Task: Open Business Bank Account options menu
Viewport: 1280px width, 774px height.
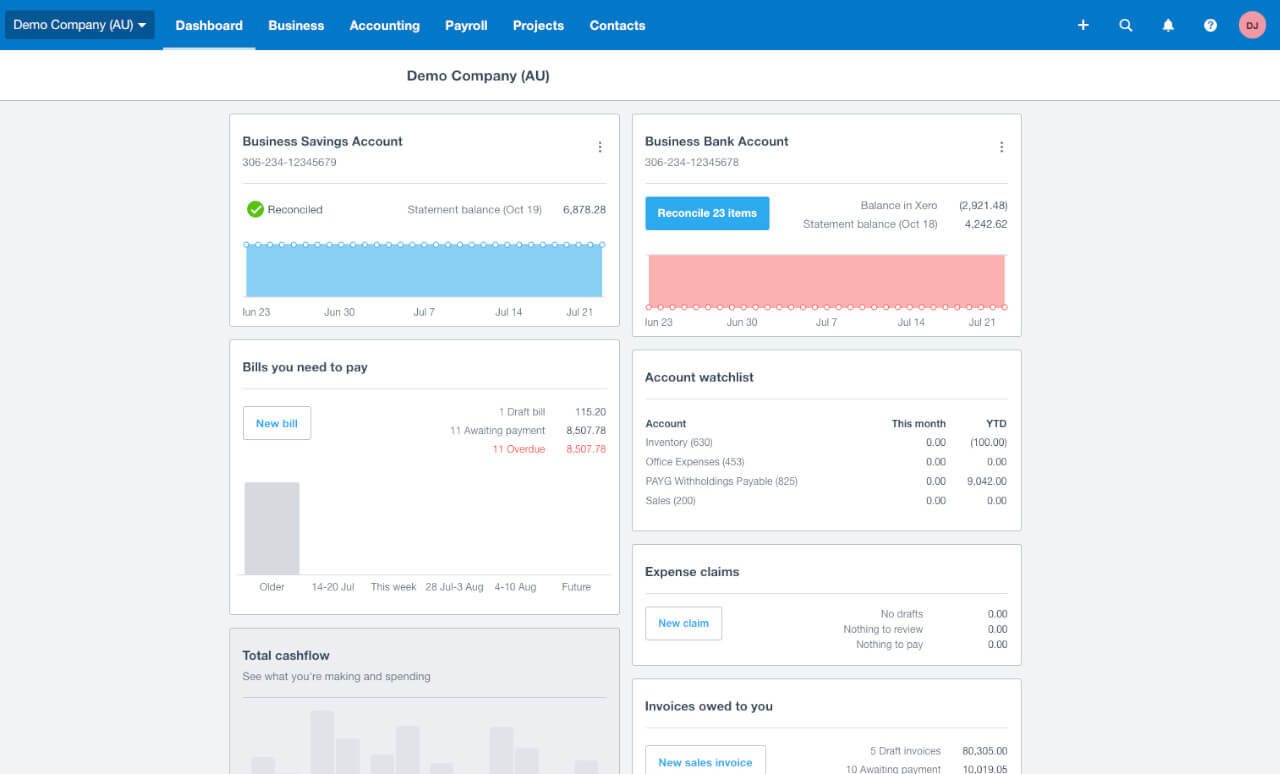Action: 1002,147
